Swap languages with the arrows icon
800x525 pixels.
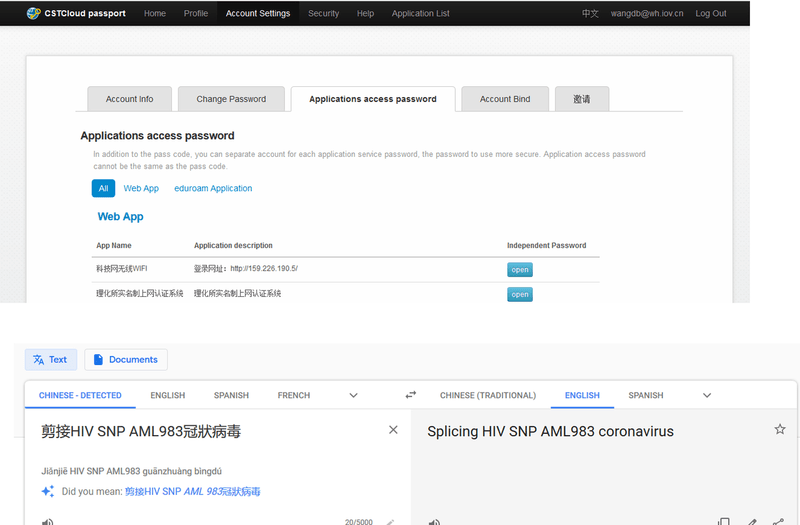(411, 395)
